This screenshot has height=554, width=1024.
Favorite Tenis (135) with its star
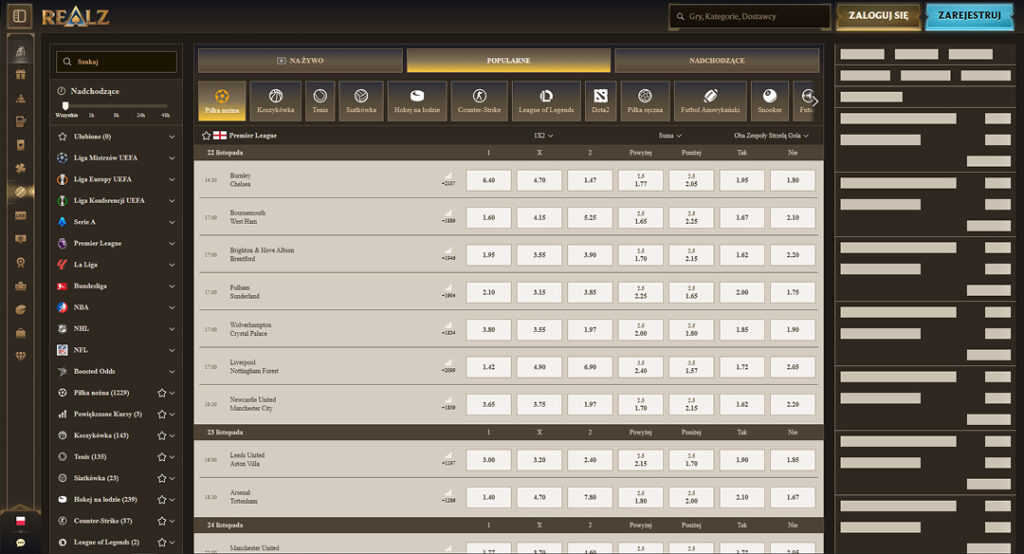coord(162,457)
